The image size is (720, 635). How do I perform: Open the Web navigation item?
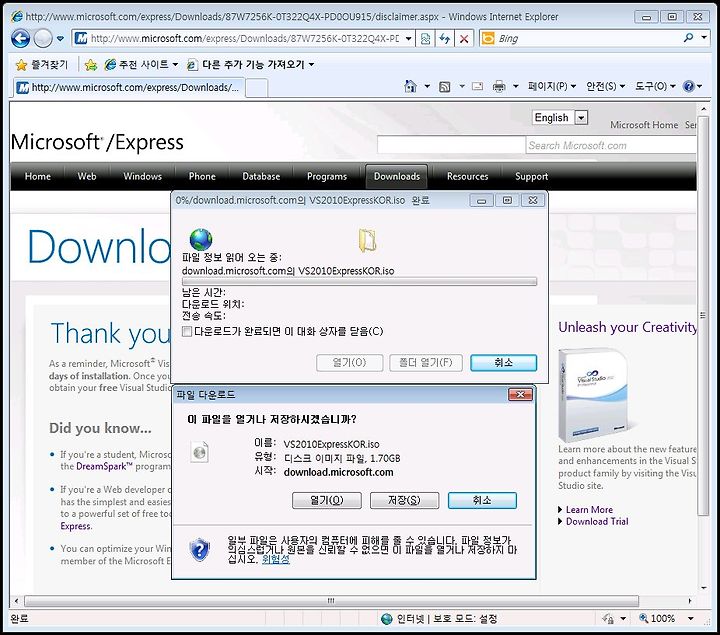click(x=87, y=176)
